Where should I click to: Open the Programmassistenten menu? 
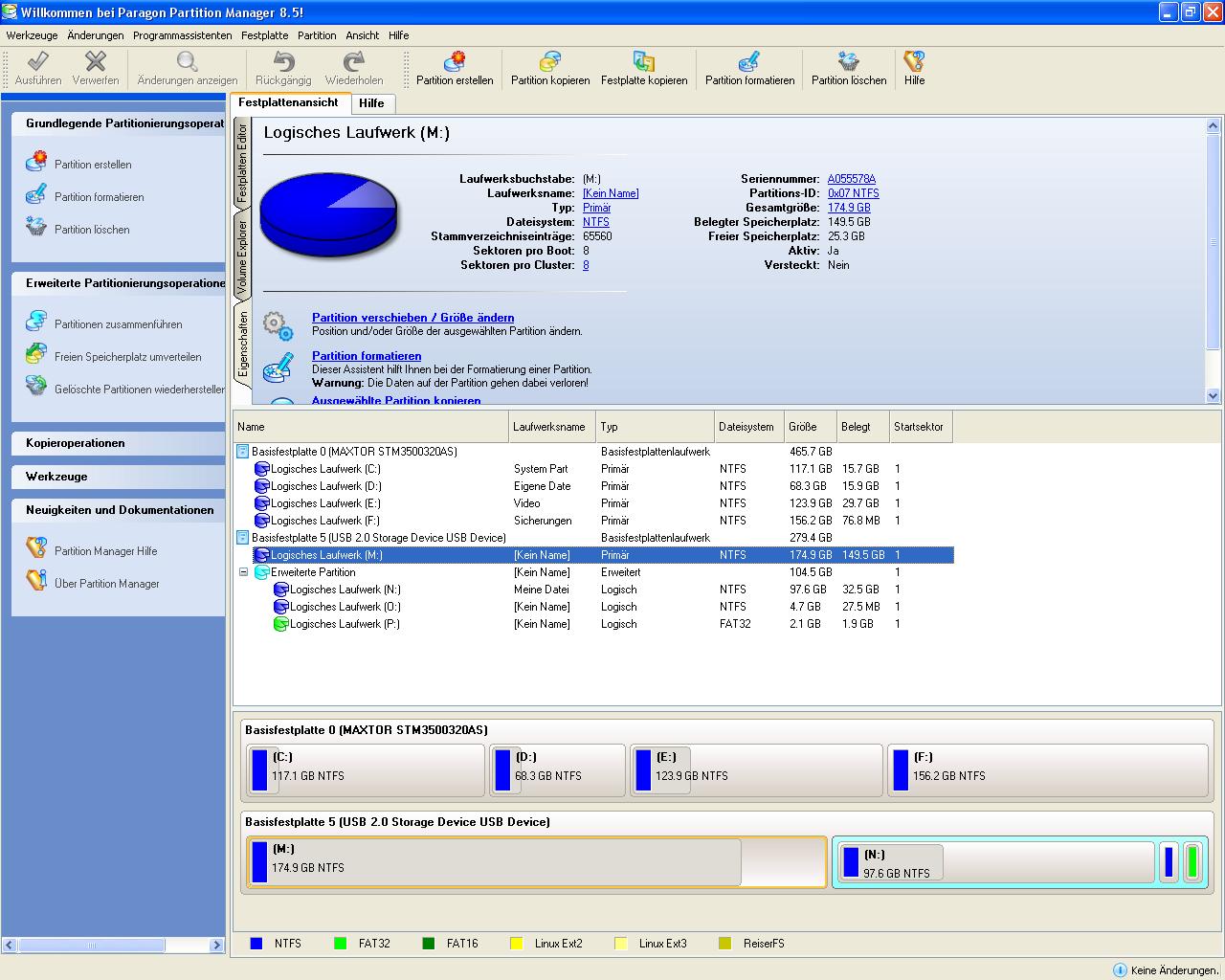click(182, 35)
